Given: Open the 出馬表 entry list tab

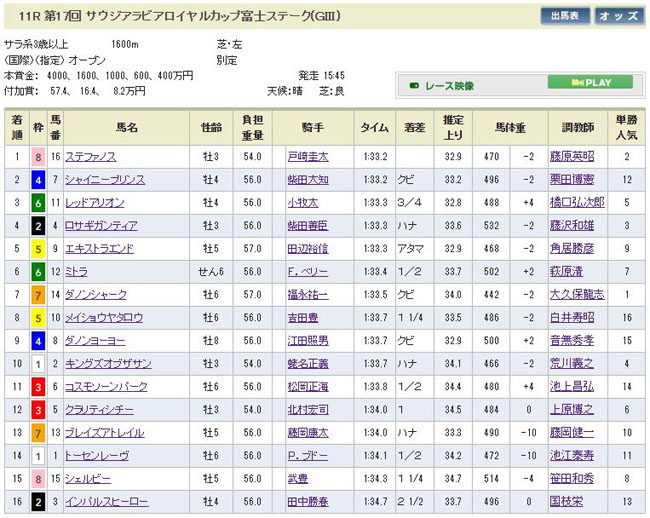Looking at the screenshot, I should pyautogui.click(x=566, y=16).
